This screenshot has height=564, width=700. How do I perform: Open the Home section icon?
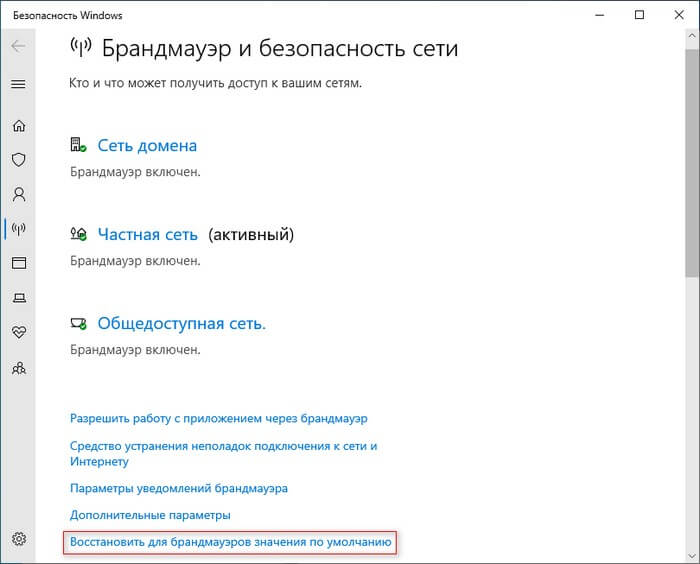(18, 126)
